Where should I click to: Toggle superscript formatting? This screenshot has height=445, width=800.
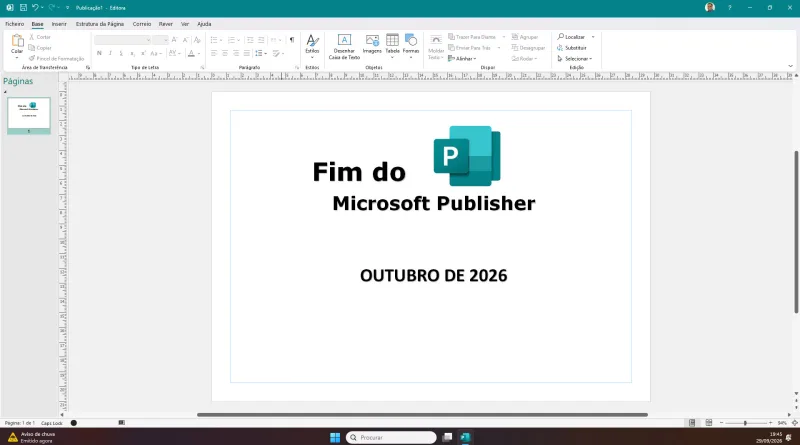coord(143,53)
